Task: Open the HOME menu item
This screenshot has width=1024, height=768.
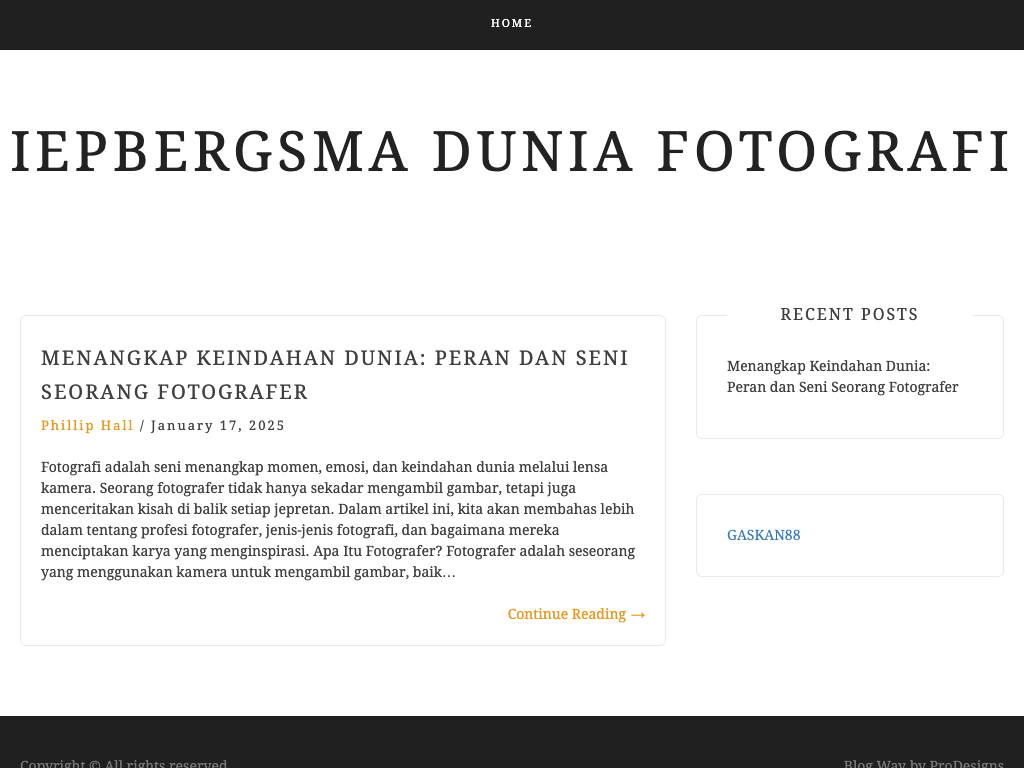Action: click(511, 23)
